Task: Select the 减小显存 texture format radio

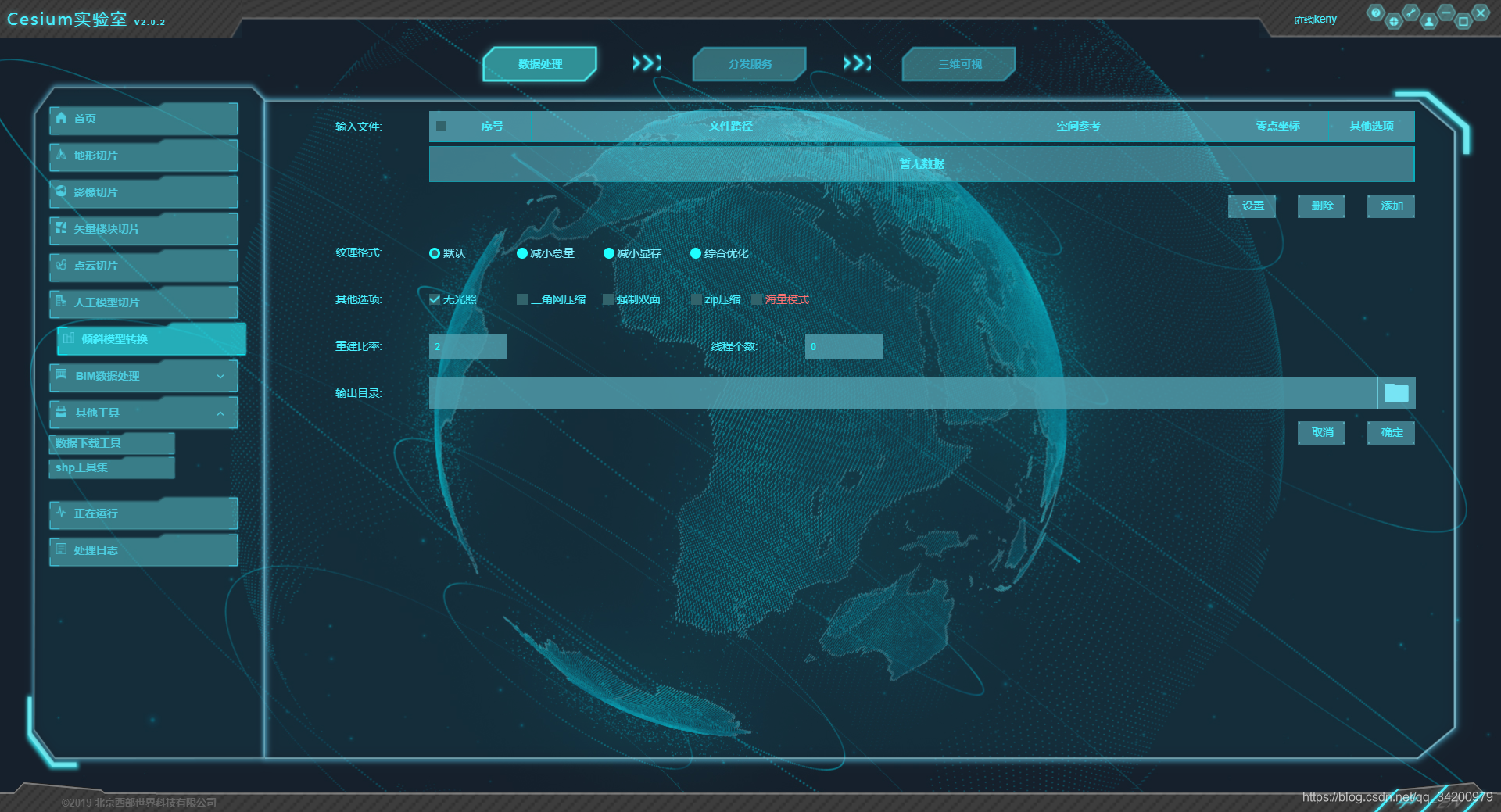Action: pyautogui.click(x=609, y=253)
